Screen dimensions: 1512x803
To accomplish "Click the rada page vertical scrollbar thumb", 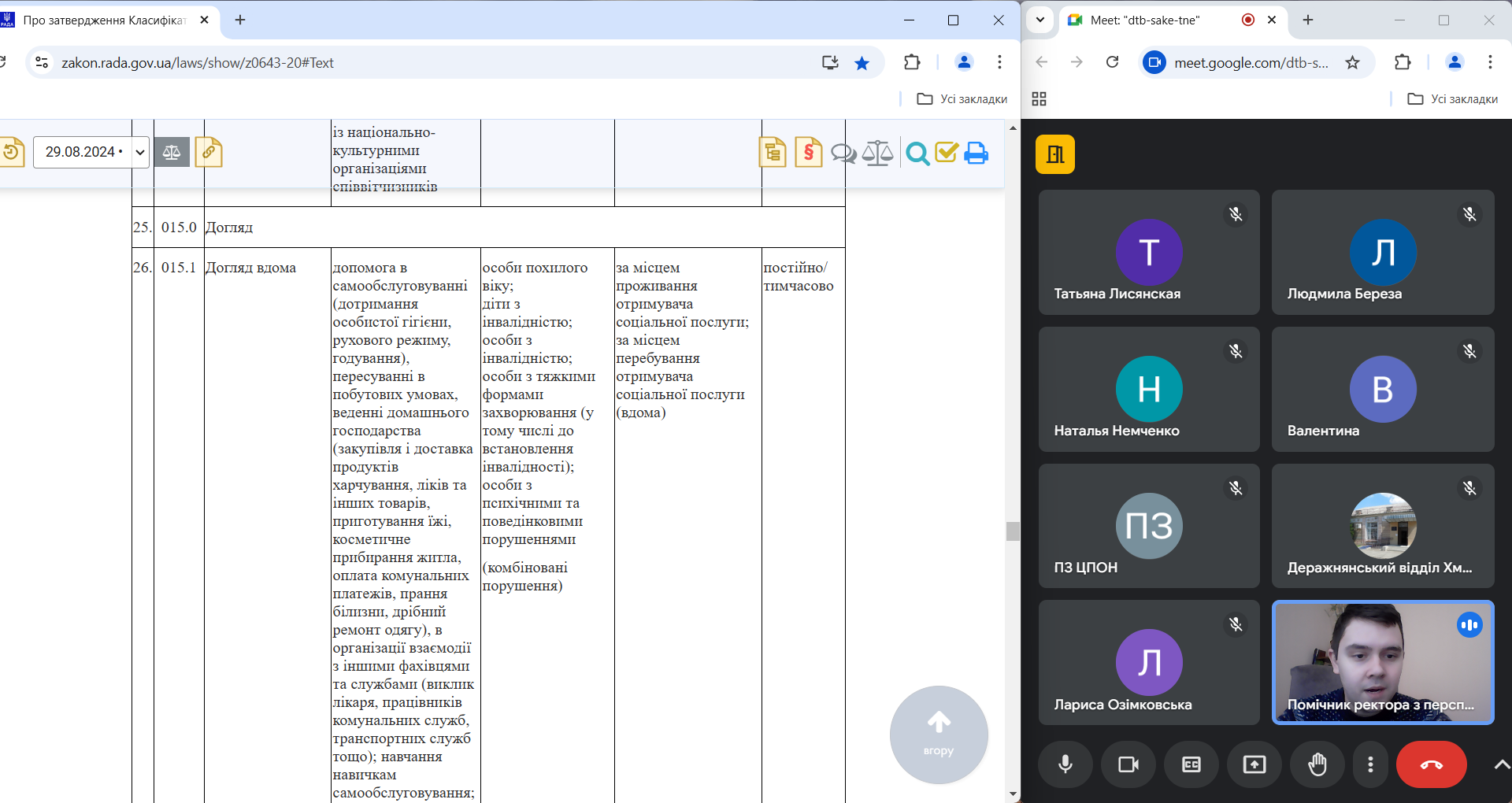I will click(x=1013, y=531).
